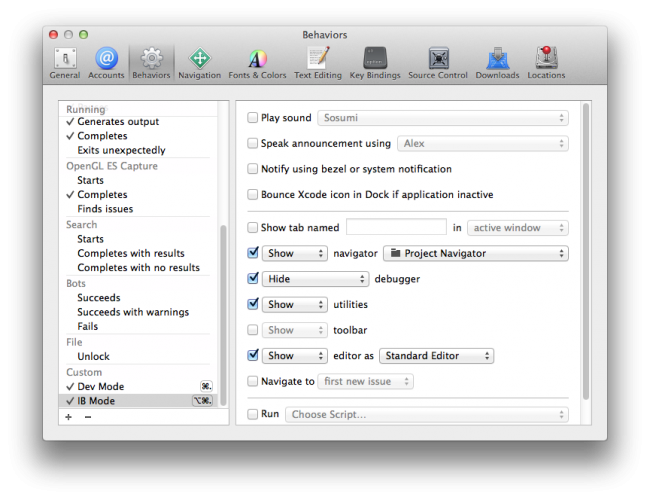Enable the Run script checkbox
Screen dimensions: 650x500
(252, 414)
